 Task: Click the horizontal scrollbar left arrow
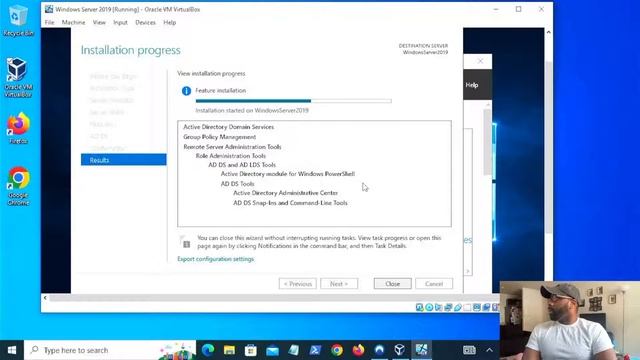coord(45,298)
